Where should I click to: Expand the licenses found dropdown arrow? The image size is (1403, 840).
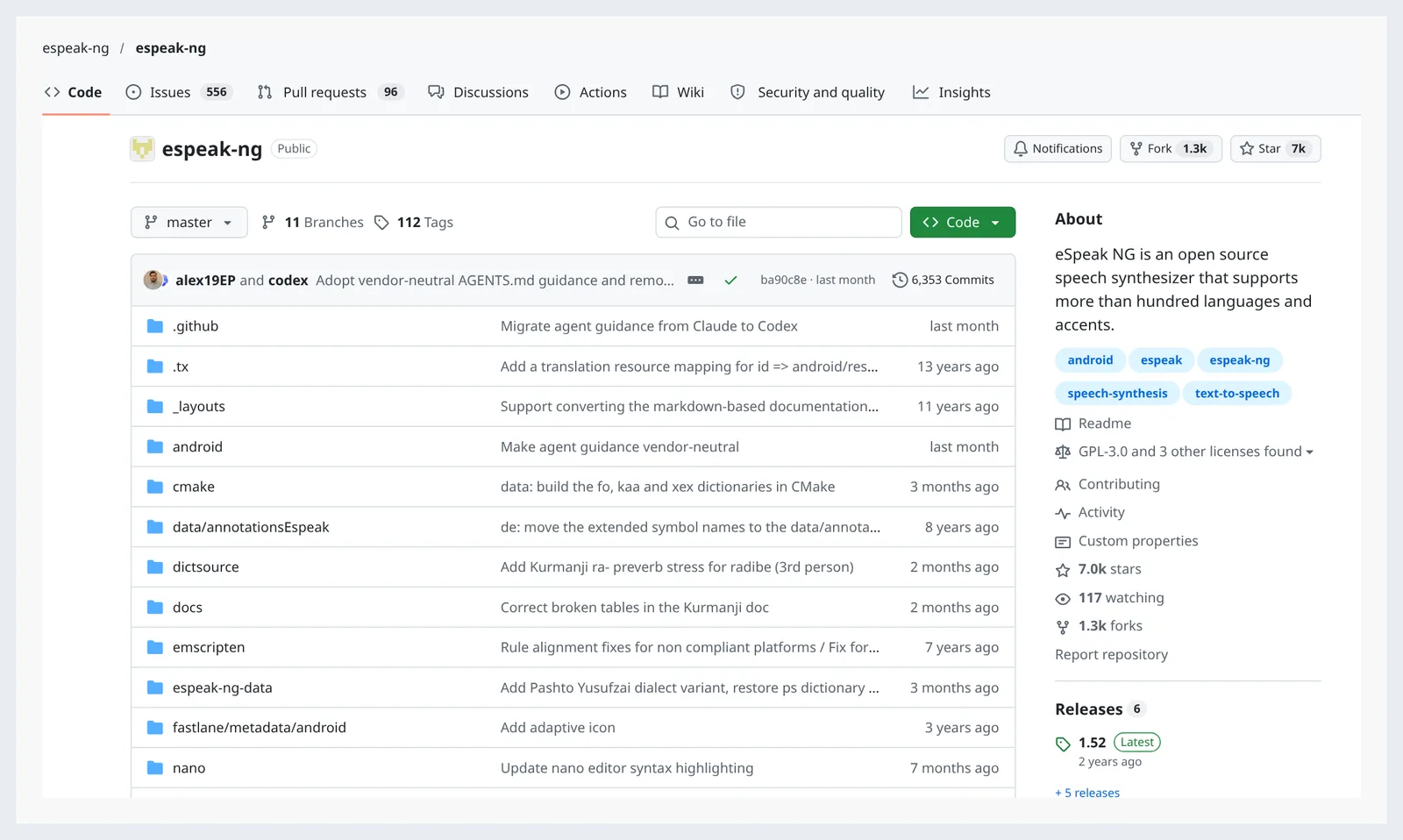coord(1309,452)
